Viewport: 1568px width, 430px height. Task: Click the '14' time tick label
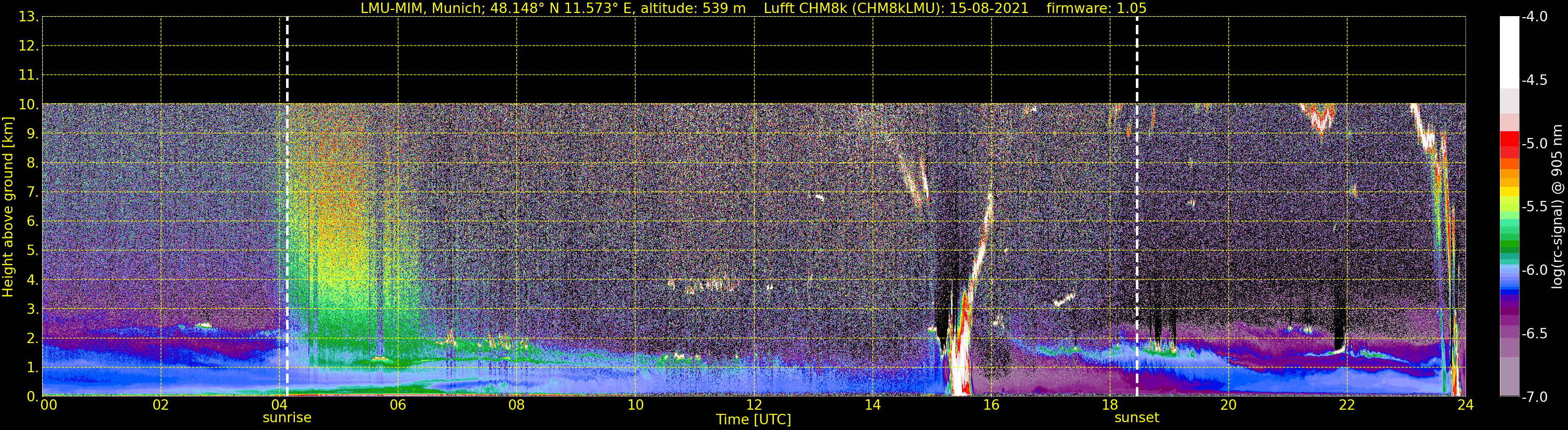872,405
